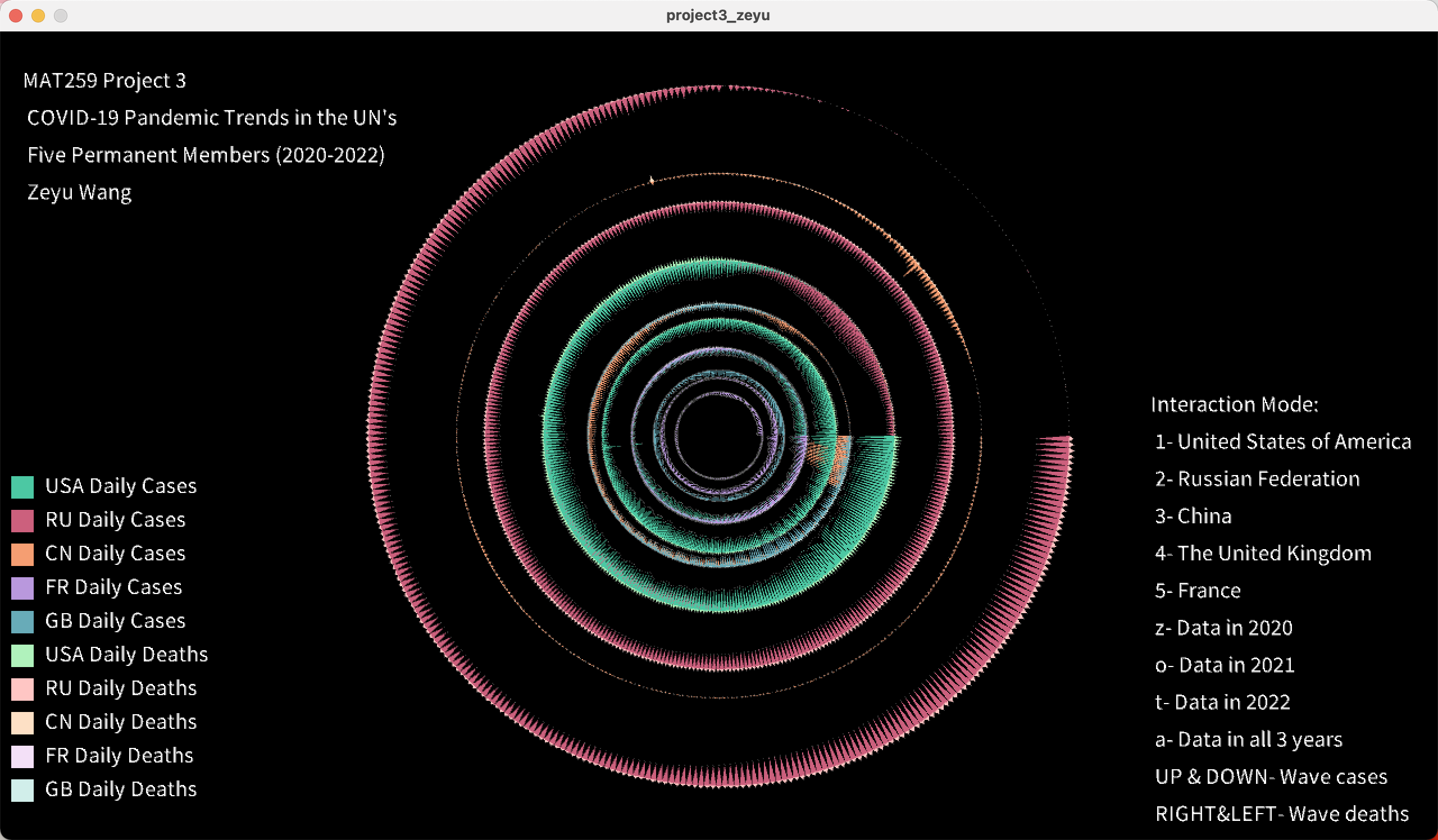The width and height of the screenshot is (1438, 840).
Task: Click 'a- Data in all 3 years'
Action: click(1248, 739)
